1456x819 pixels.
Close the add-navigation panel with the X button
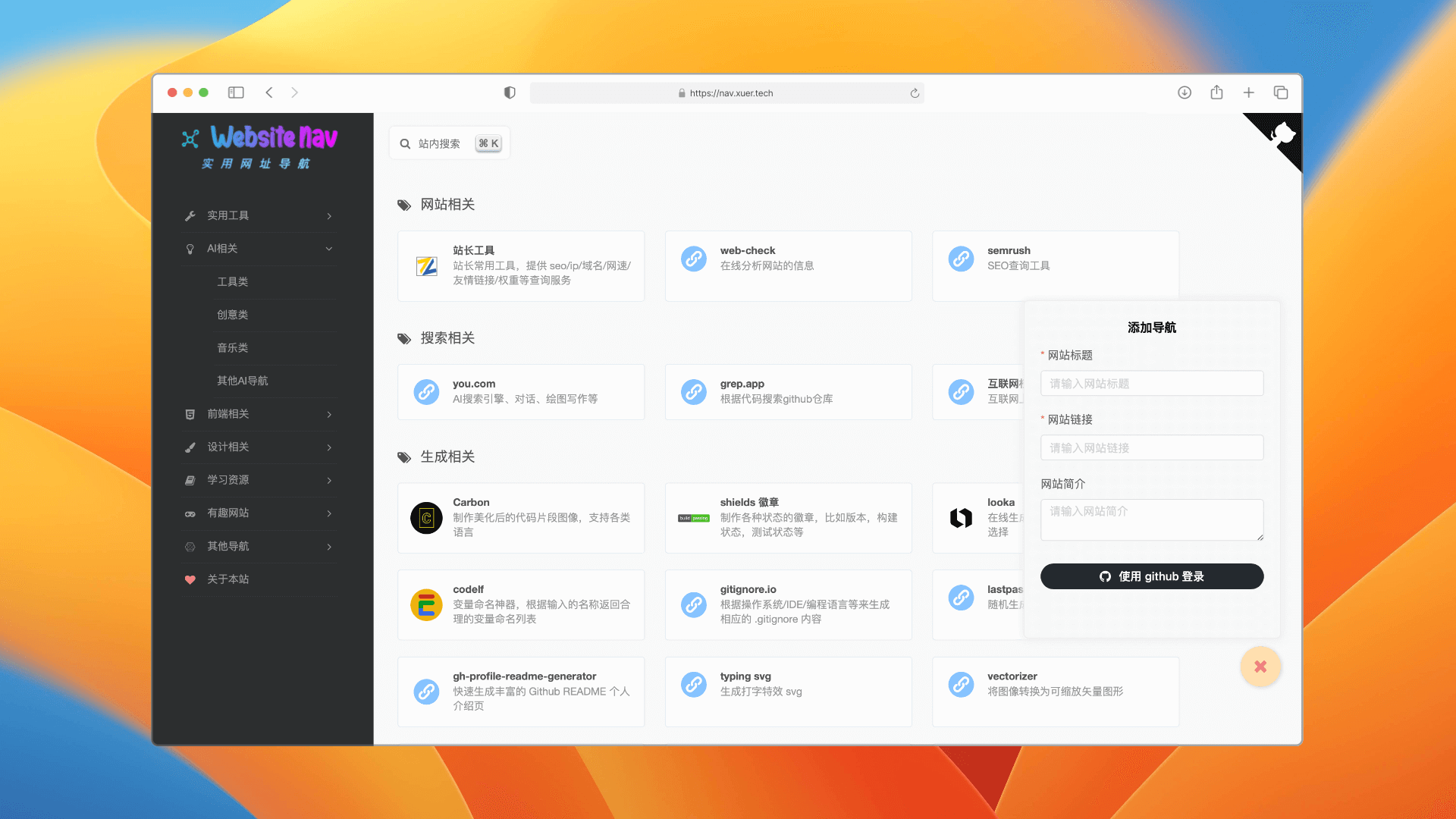click(1260, 667)
